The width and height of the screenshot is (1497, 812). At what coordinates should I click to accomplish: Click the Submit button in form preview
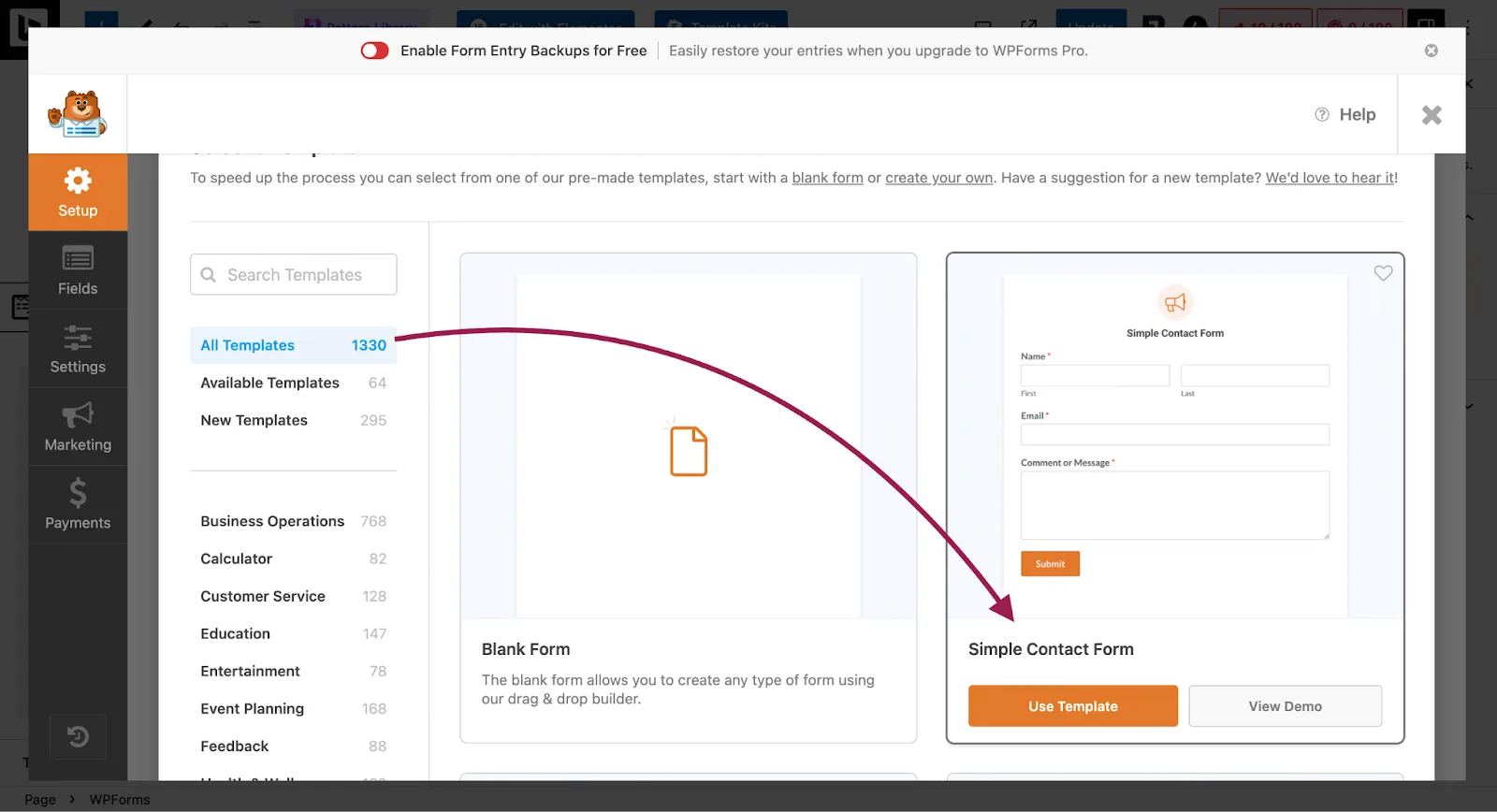[x=1050, y=564]
